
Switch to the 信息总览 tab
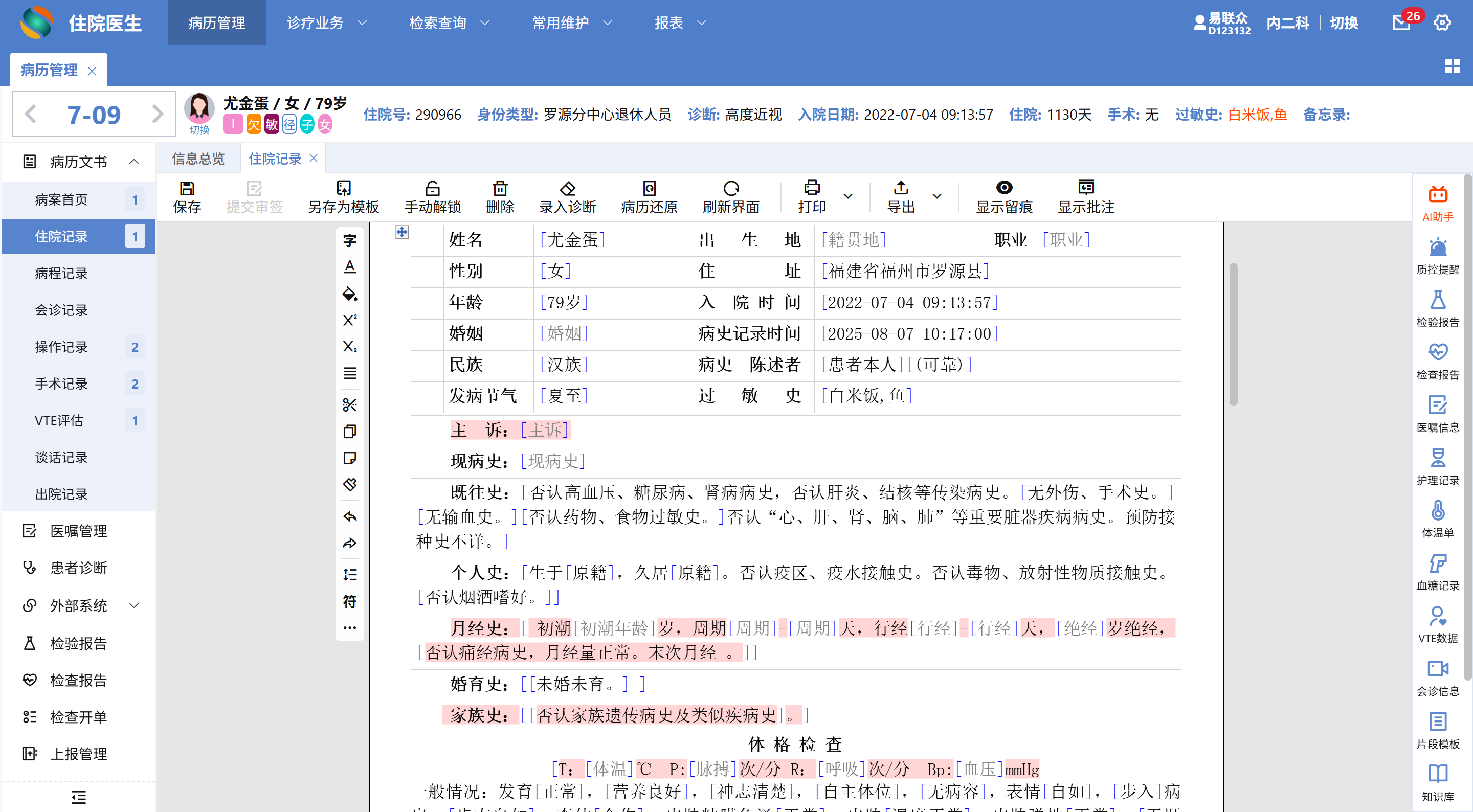click(198, 159)
